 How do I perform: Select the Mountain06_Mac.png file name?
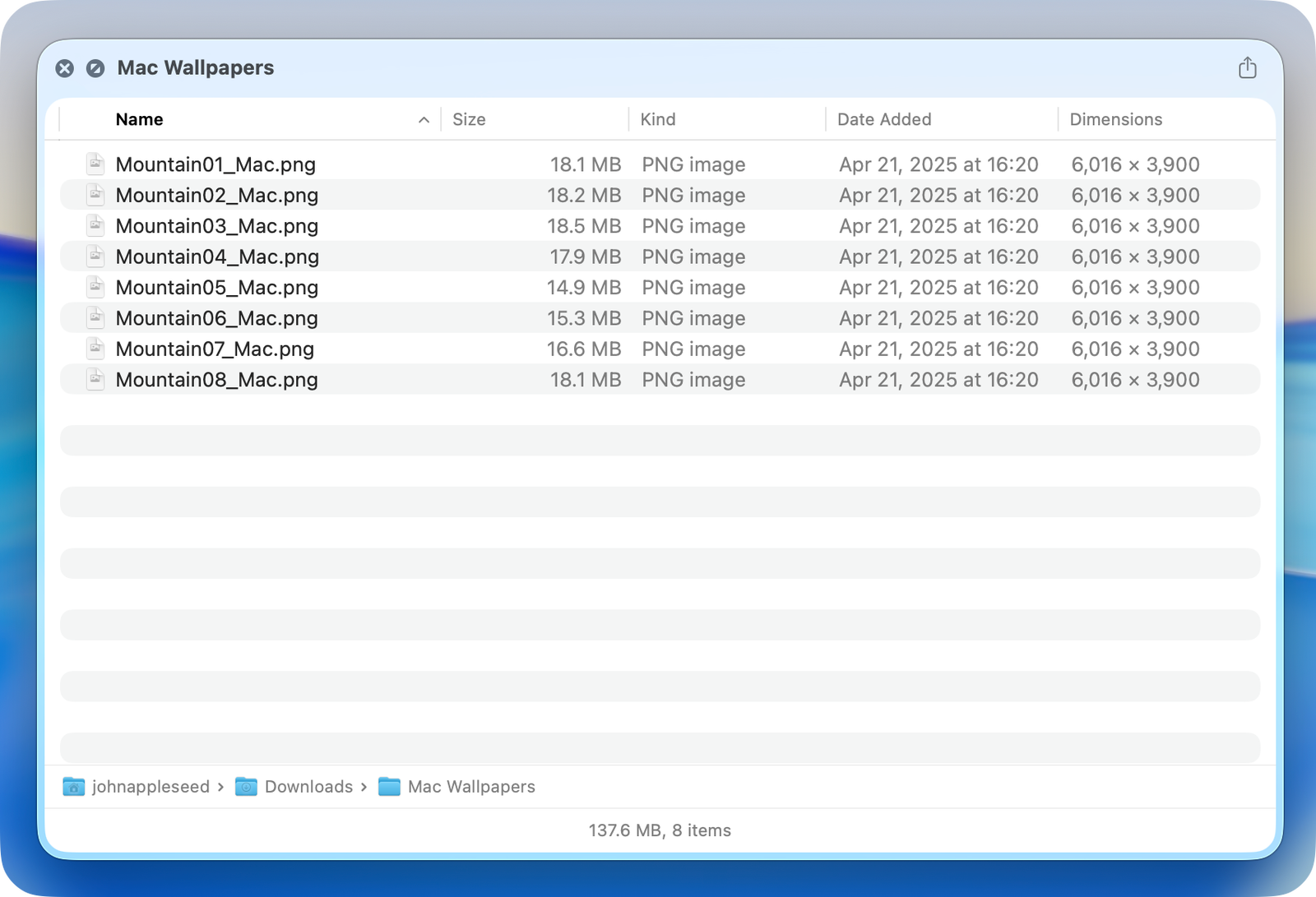pyautogui.click(x=217, y=318)
